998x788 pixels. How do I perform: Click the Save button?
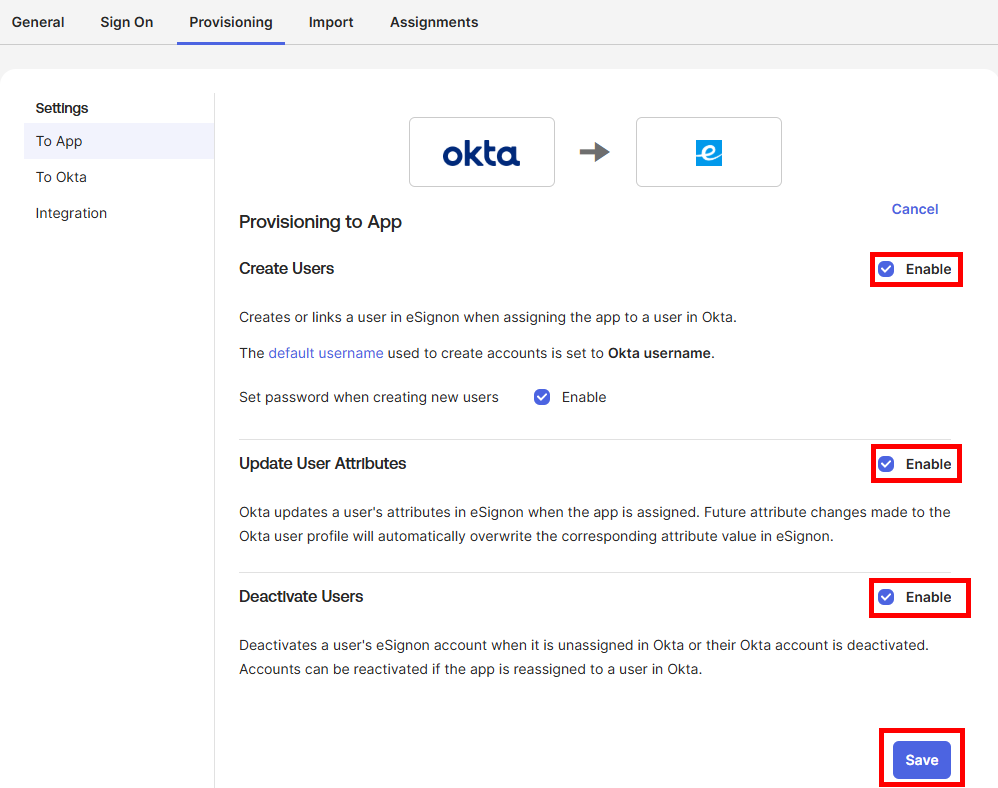pos(922,760)
